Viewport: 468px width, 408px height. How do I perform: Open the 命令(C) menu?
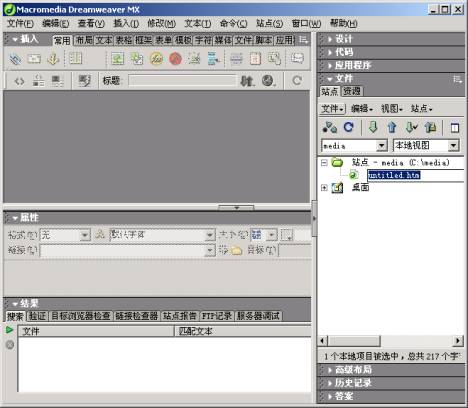click(233, 24)
